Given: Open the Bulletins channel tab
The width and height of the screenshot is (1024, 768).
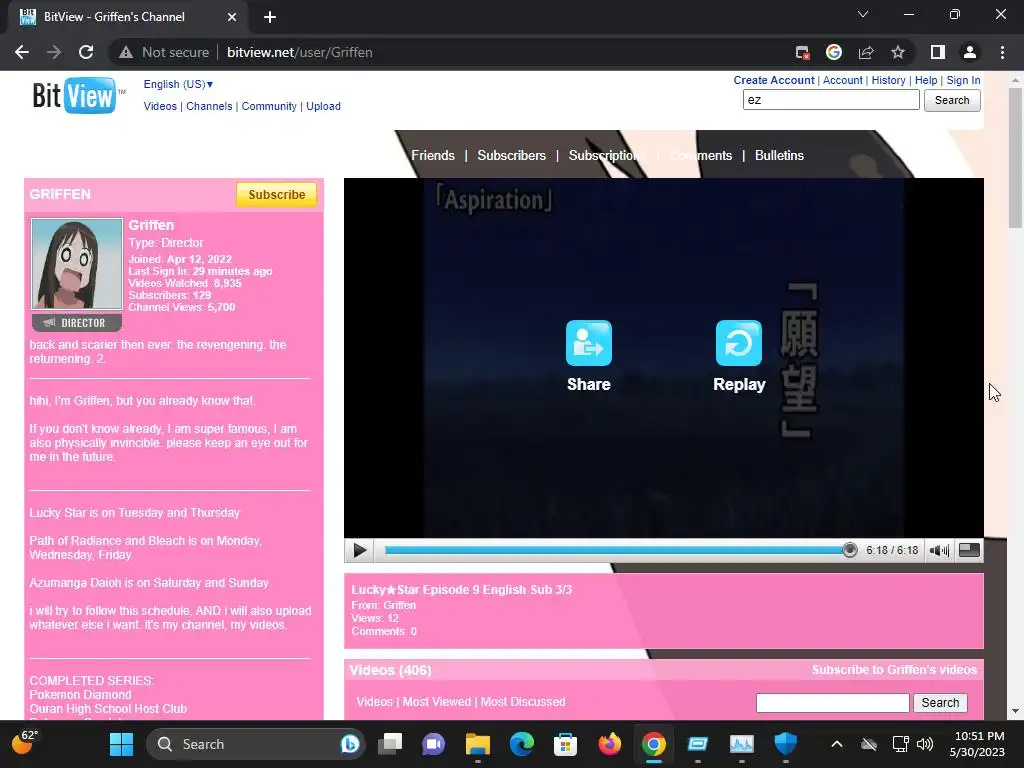Looking at the screenshot, I should point(779,155).
